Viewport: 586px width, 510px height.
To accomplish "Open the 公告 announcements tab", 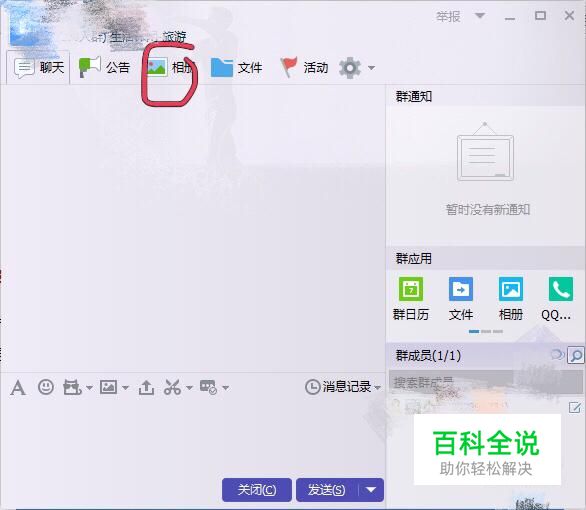I will coord(104,68).
